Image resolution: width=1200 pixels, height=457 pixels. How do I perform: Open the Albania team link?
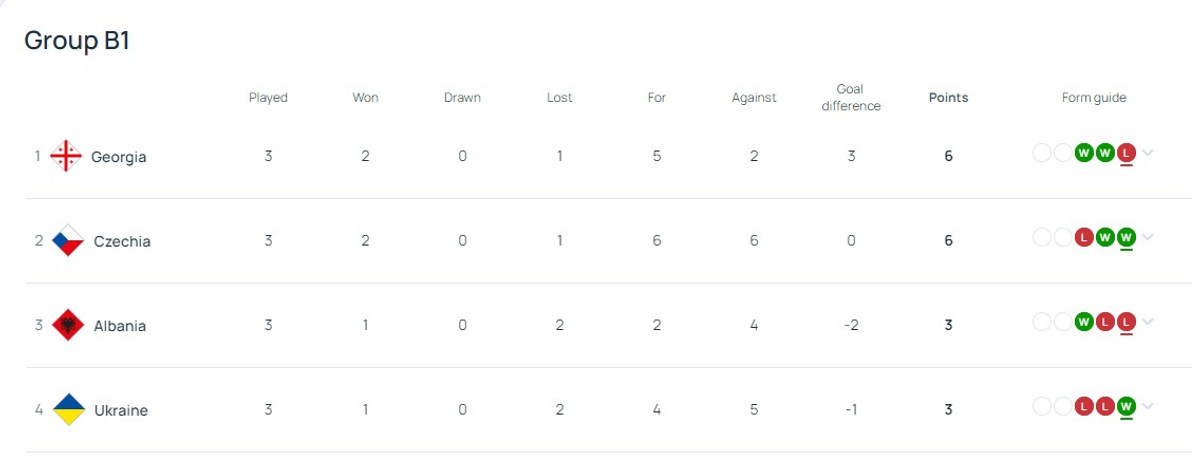click(x=120, y=326)
